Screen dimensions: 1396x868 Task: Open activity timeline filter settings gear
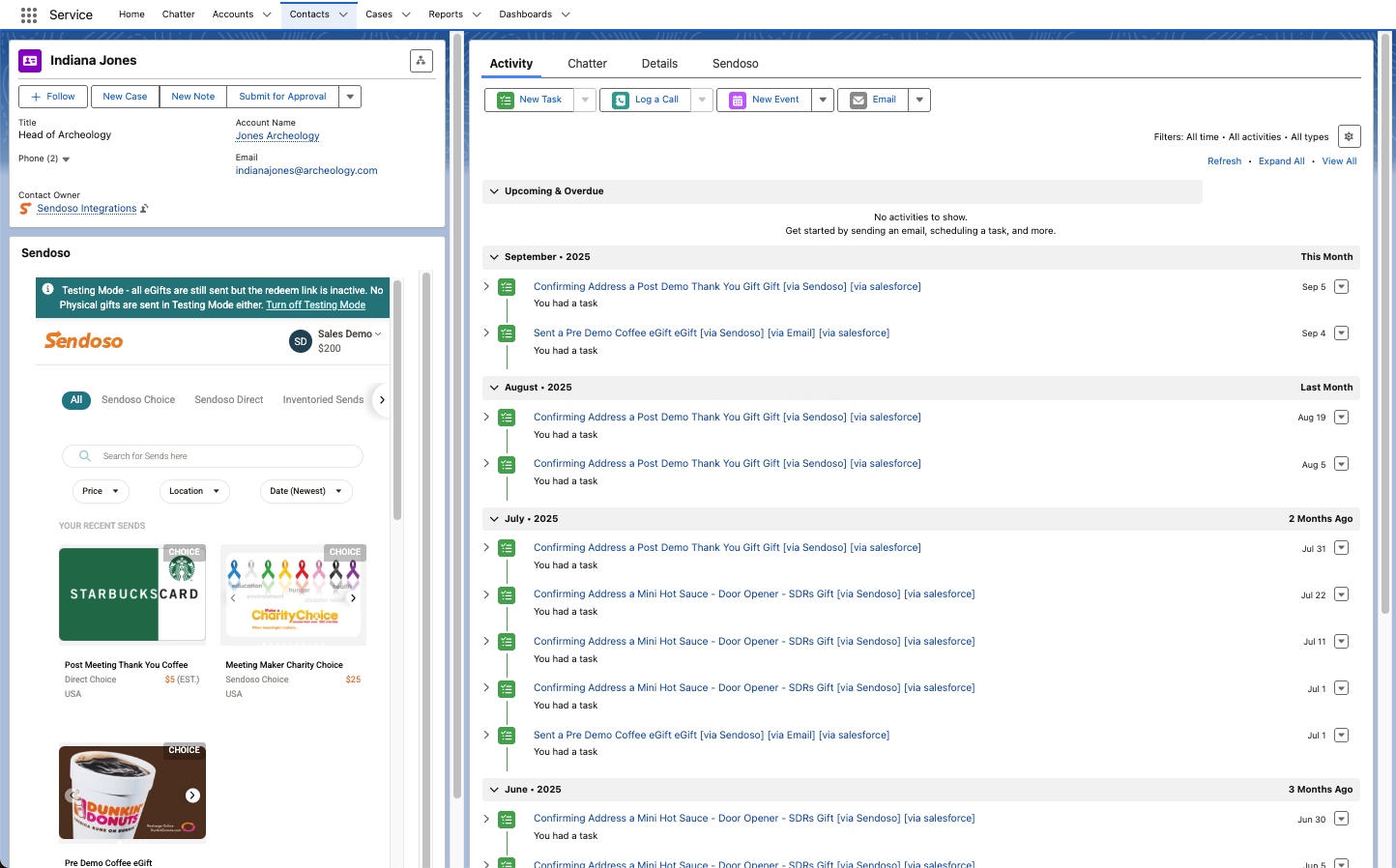(x=1350, y=136)
